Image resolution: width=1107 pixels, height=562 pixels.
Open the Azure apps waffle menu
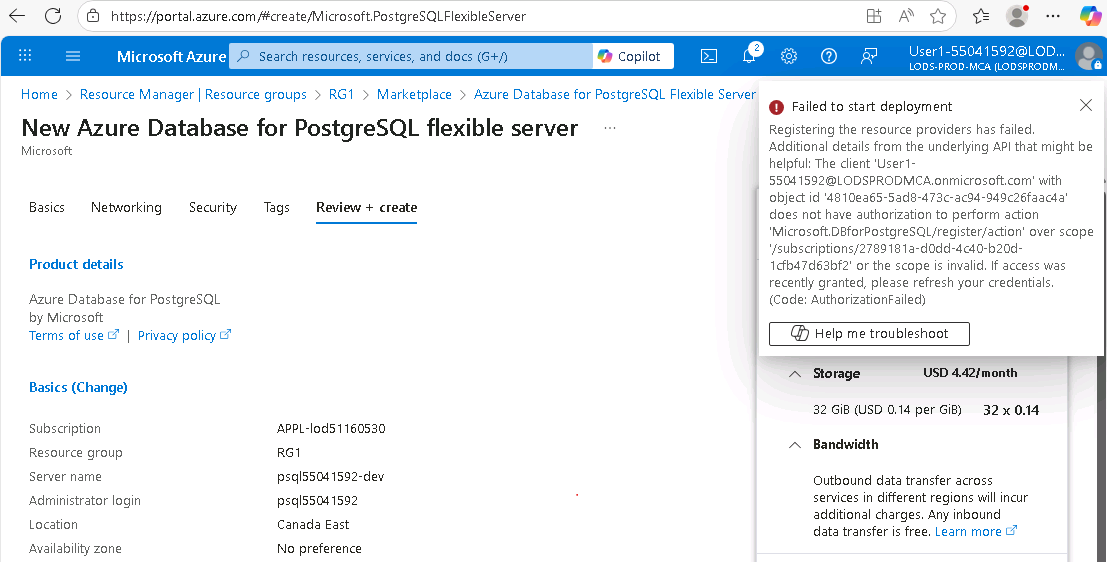coord(25,56)
